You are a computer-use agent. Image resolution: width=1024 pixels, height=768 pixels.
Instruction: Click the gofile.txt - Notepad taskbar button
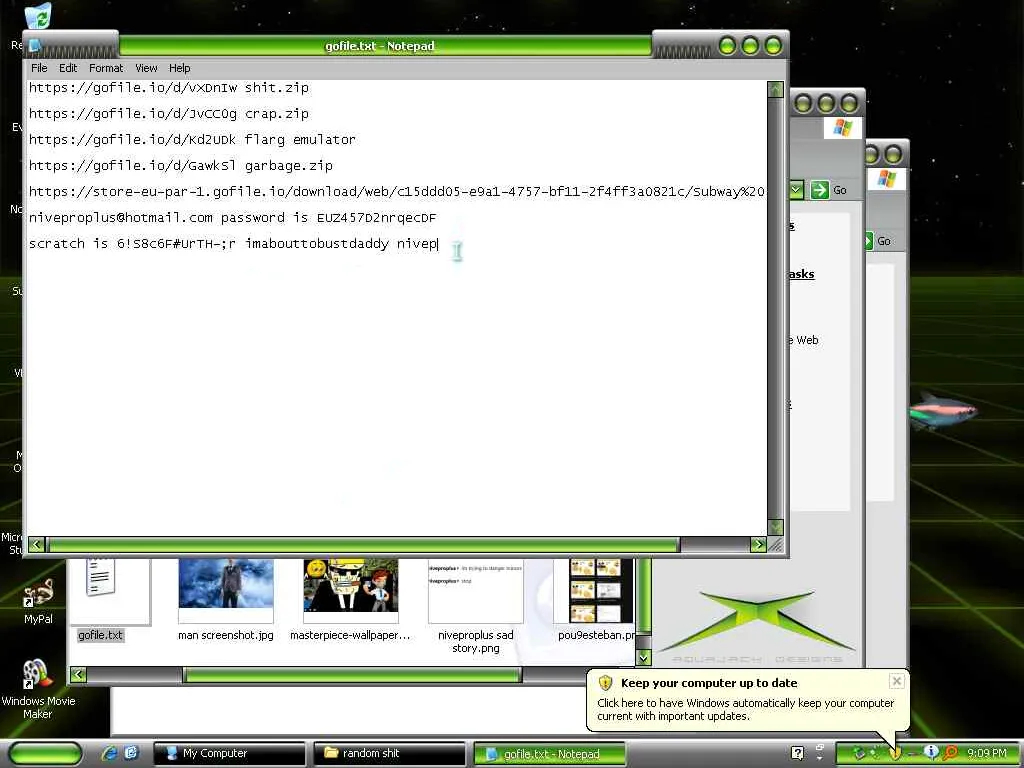549,754
